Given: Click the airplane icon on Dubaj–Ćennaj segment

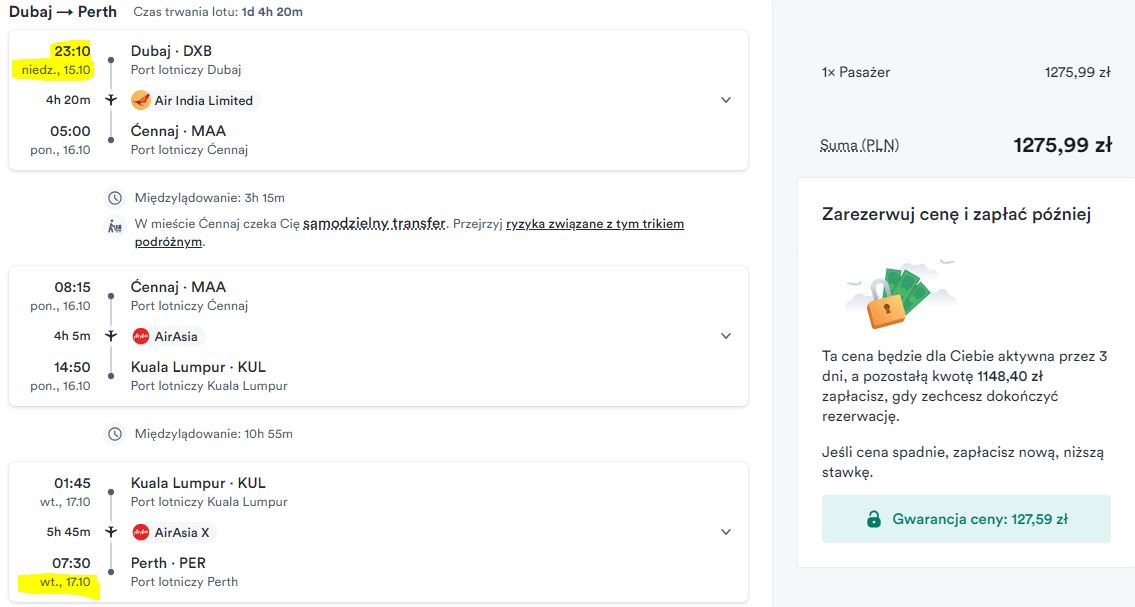Looking at the screenshot, I should (x=111, y=100).
